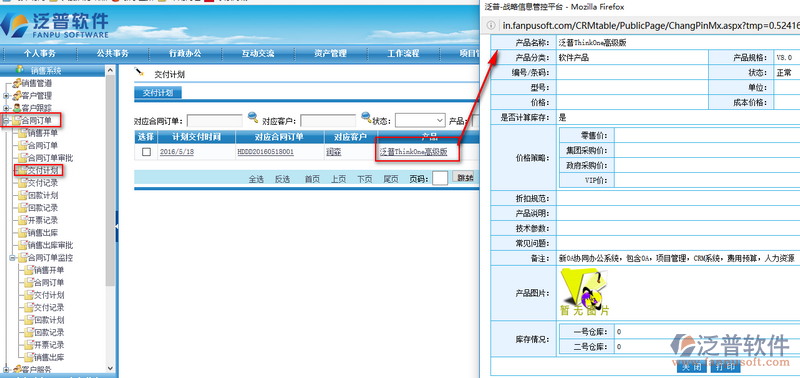This screenshot has width=800, height=378.
Task: Click the 跳转 page jump button
Action: pos(463,178)
